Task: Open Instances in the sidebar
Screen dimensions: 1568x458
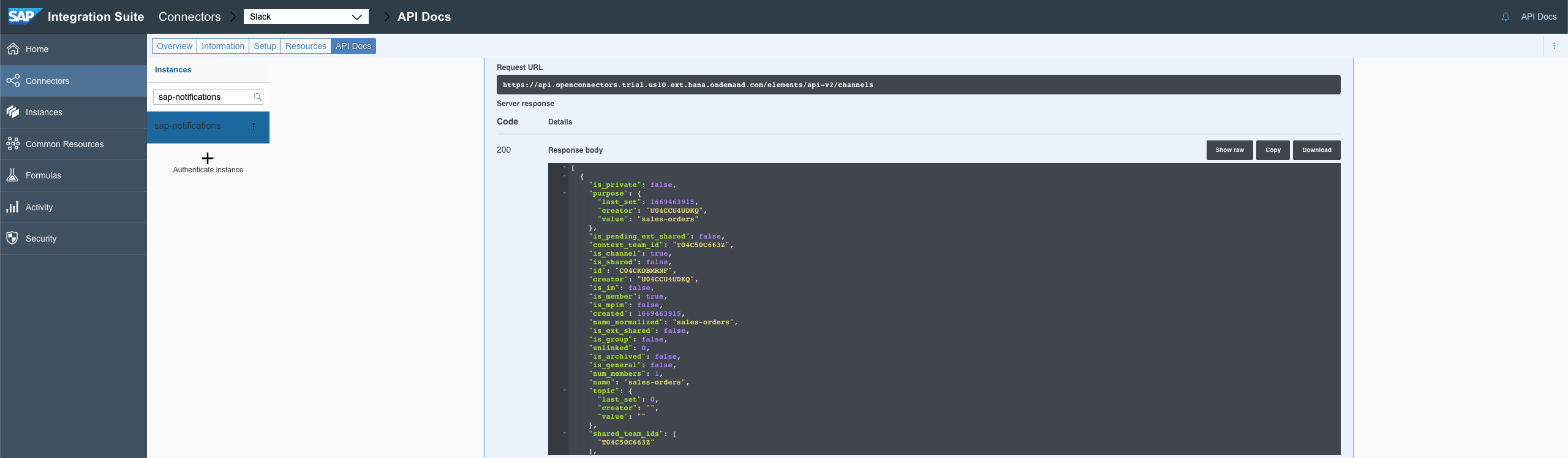Action: 73,112
